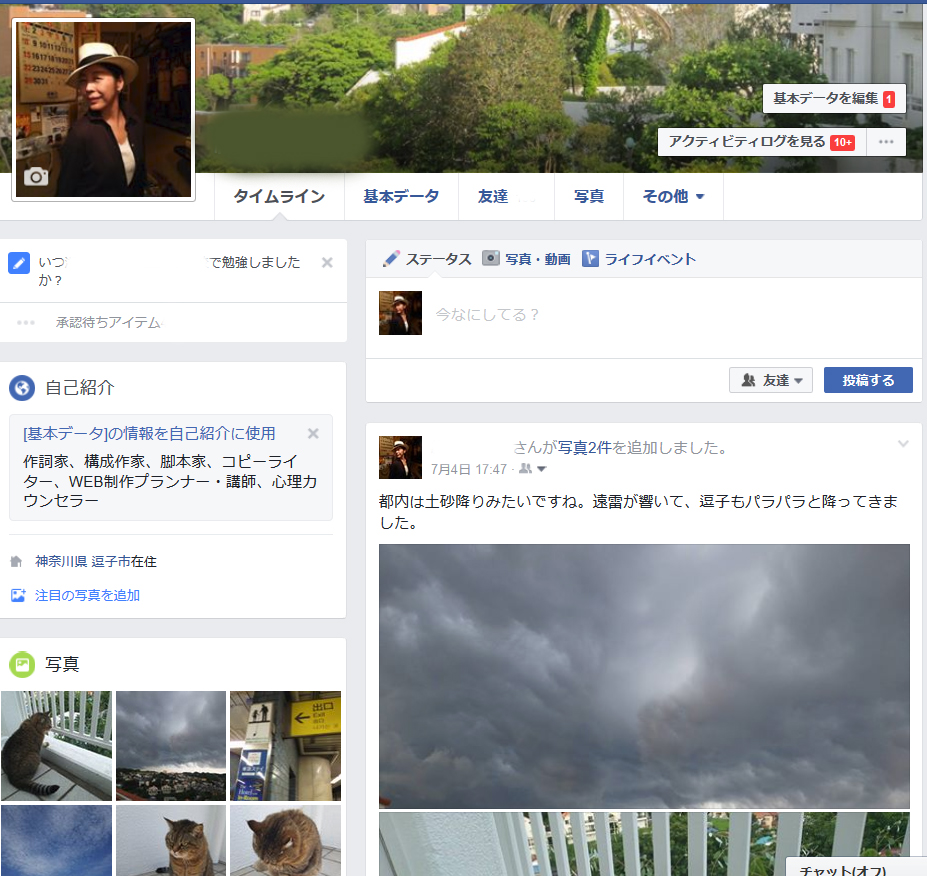Click the 7月4日 17:47 timestamp
This screenshot has height=876, width=927.
(469, 469)
